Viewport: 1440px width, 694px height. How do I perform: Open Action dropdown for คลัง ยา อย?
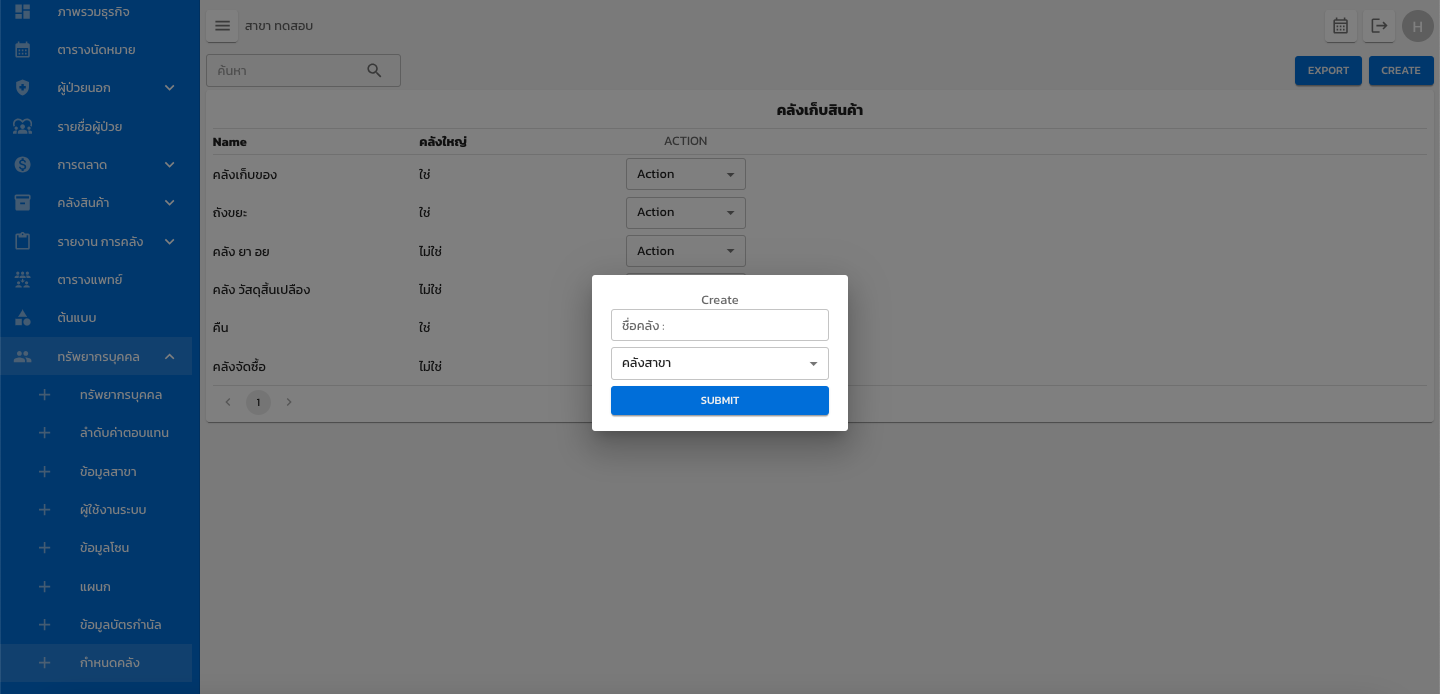(x=686, y=251)
